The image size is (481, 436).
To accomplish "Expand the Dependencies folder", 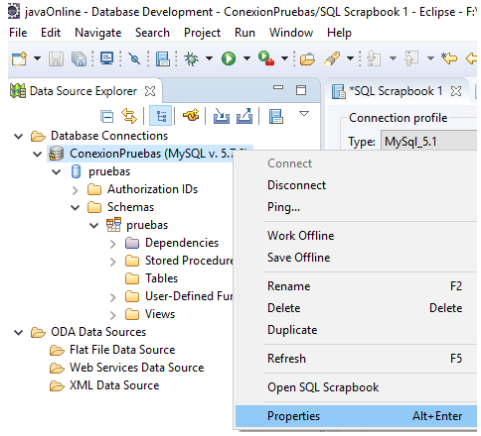I will click(113, 244).
